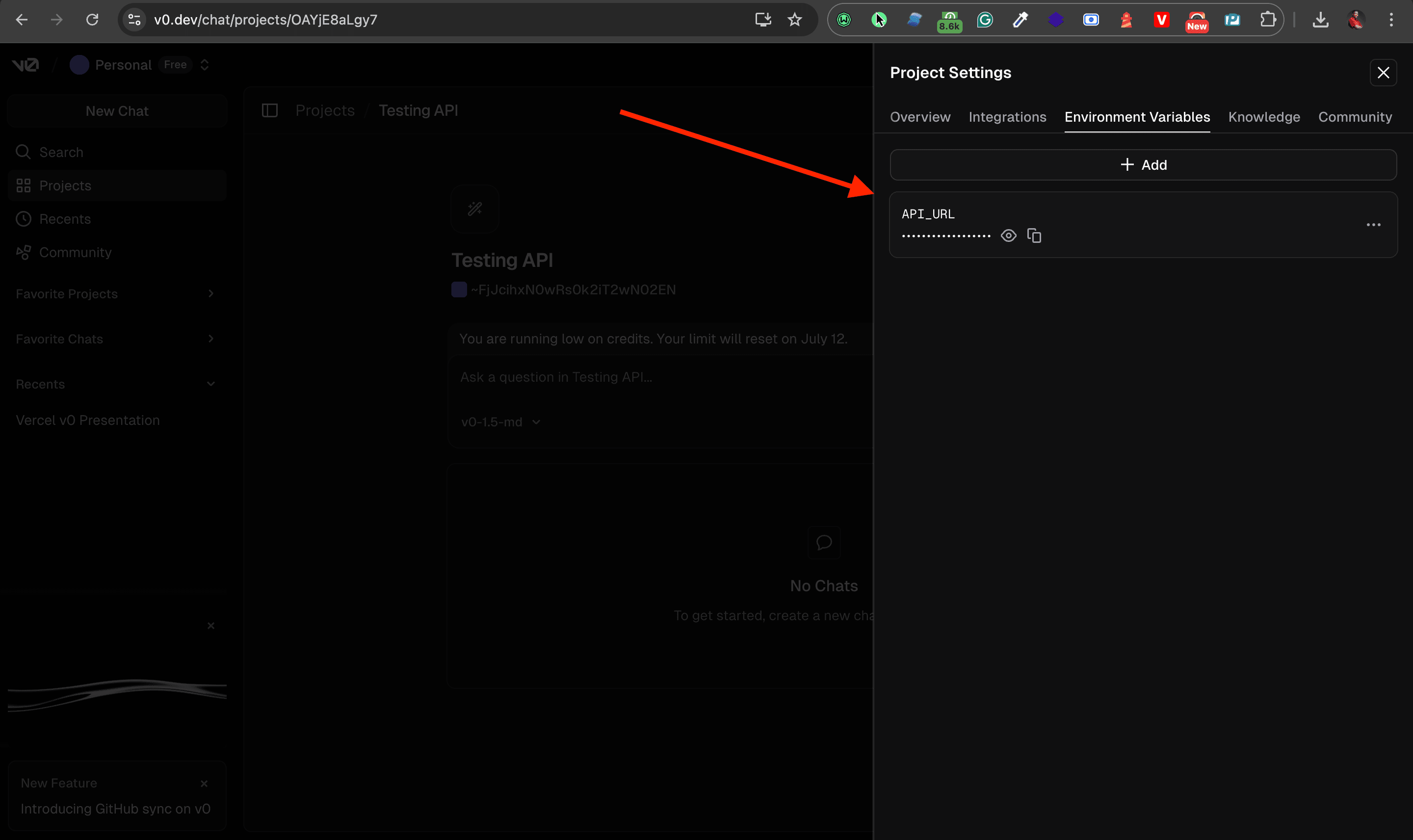Open the color picker eyedropper extension
The width and height of the screenshot is (1413, 840).
point(1020,20)
